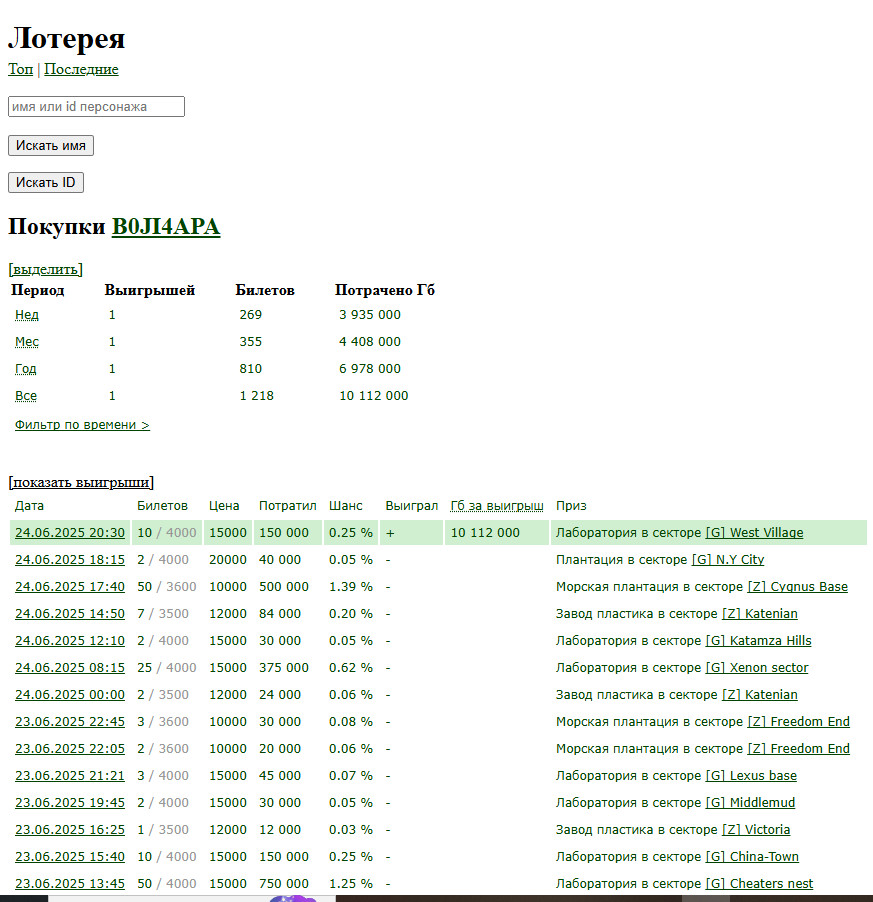This screenshot has width=873, height=902.
Task: Open the 23.06.2025 21:21 lottery date
Action: [x=70, y=776]
